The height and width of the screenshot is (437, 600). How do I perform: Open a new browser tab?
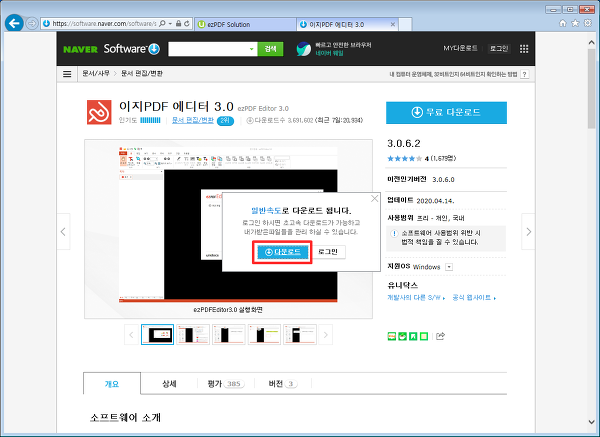click(x=405, y=24)
